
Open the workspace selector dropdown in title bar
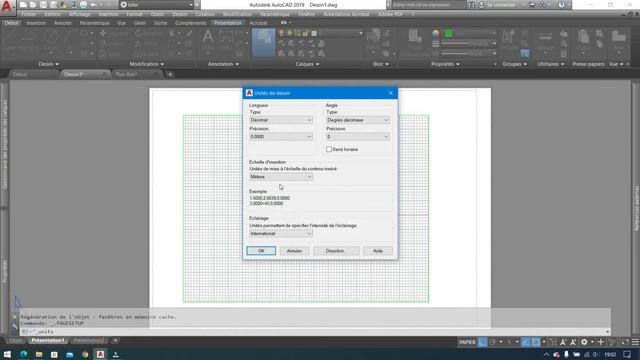pos(157,5)
